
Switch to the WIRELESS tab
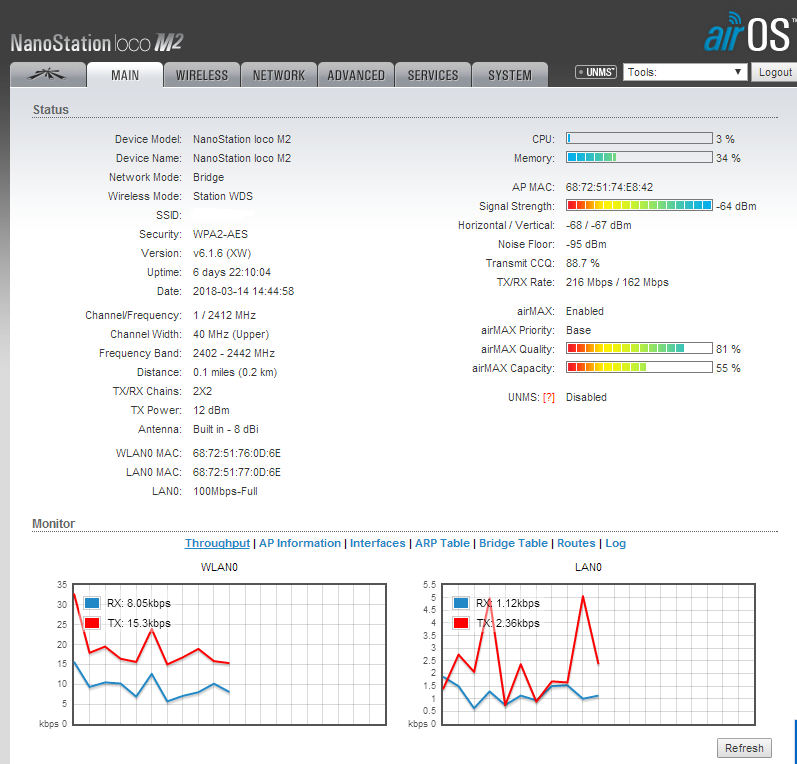point(202,75)
